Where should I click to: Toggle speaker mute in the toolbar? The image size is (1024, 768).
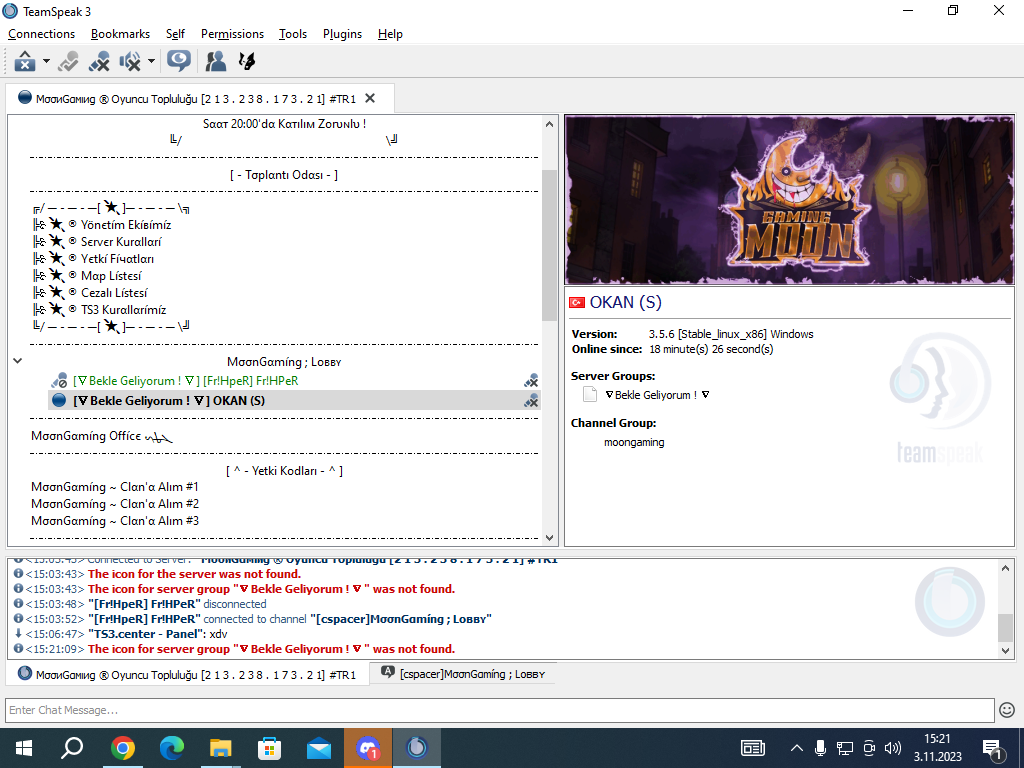point(129,61)
